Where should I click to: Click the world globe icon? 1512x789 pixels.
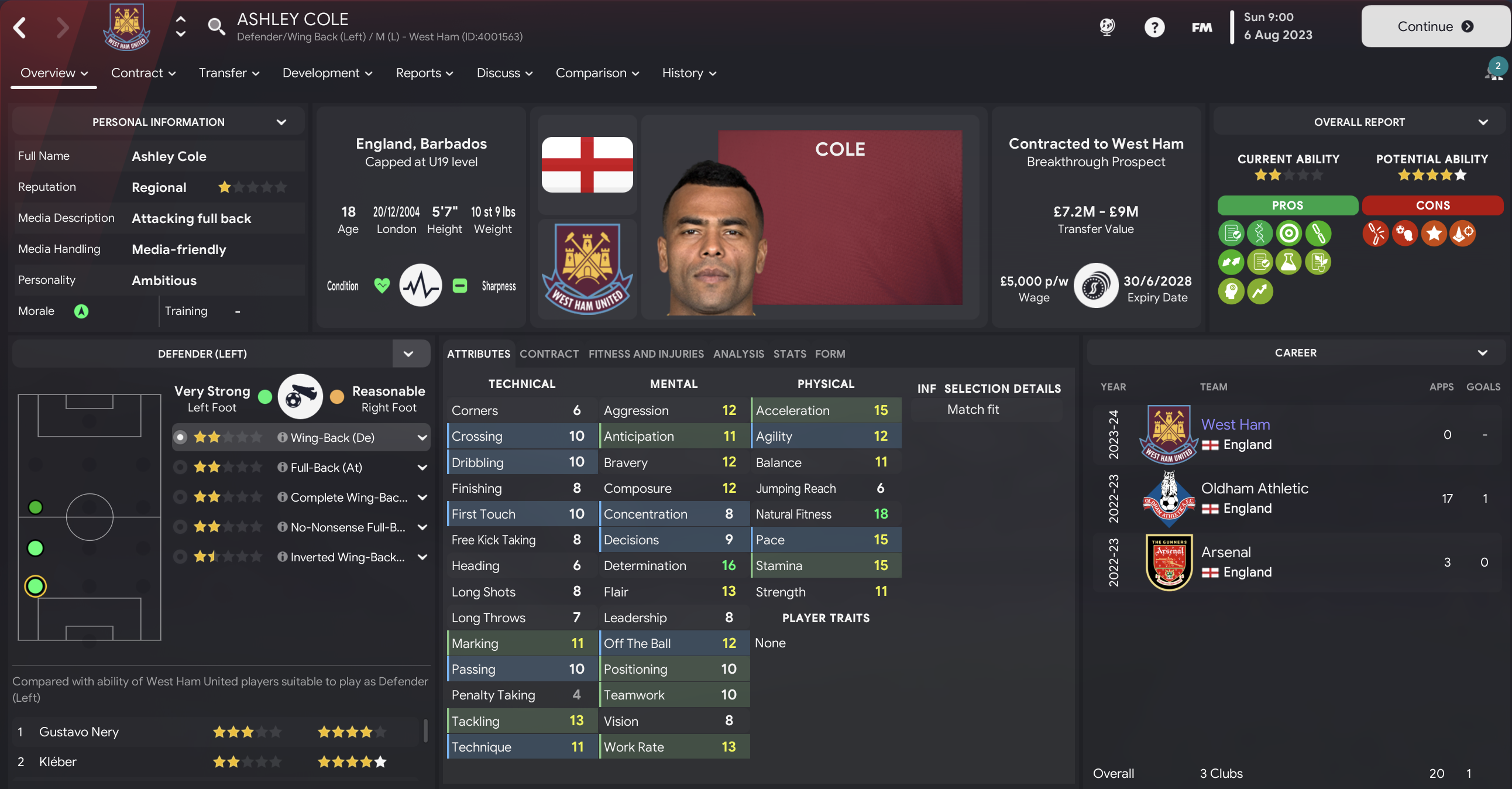click(x=1106, y=27)
